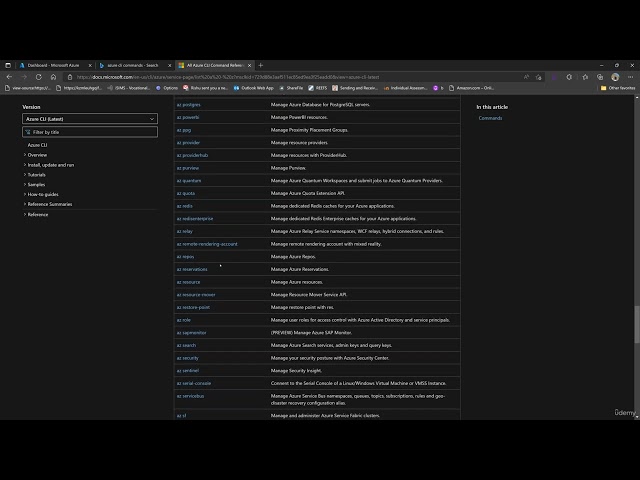
Task: Open the az sentinel command link
Action: pos(188,370)
